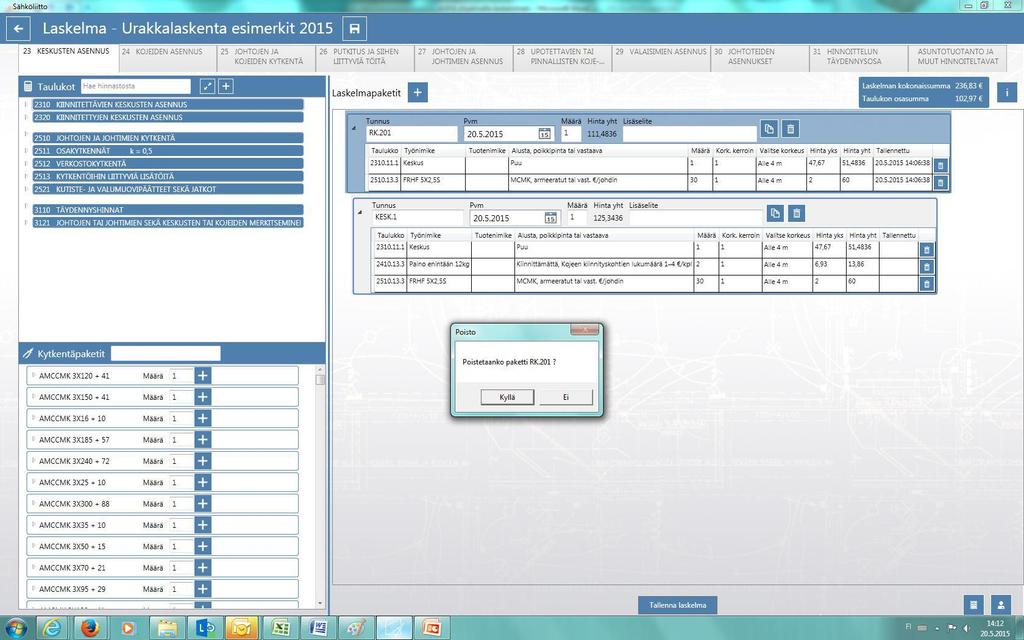
Task: Copy package KESK.1 with the duplicate icon
Action: pos(775,213)
